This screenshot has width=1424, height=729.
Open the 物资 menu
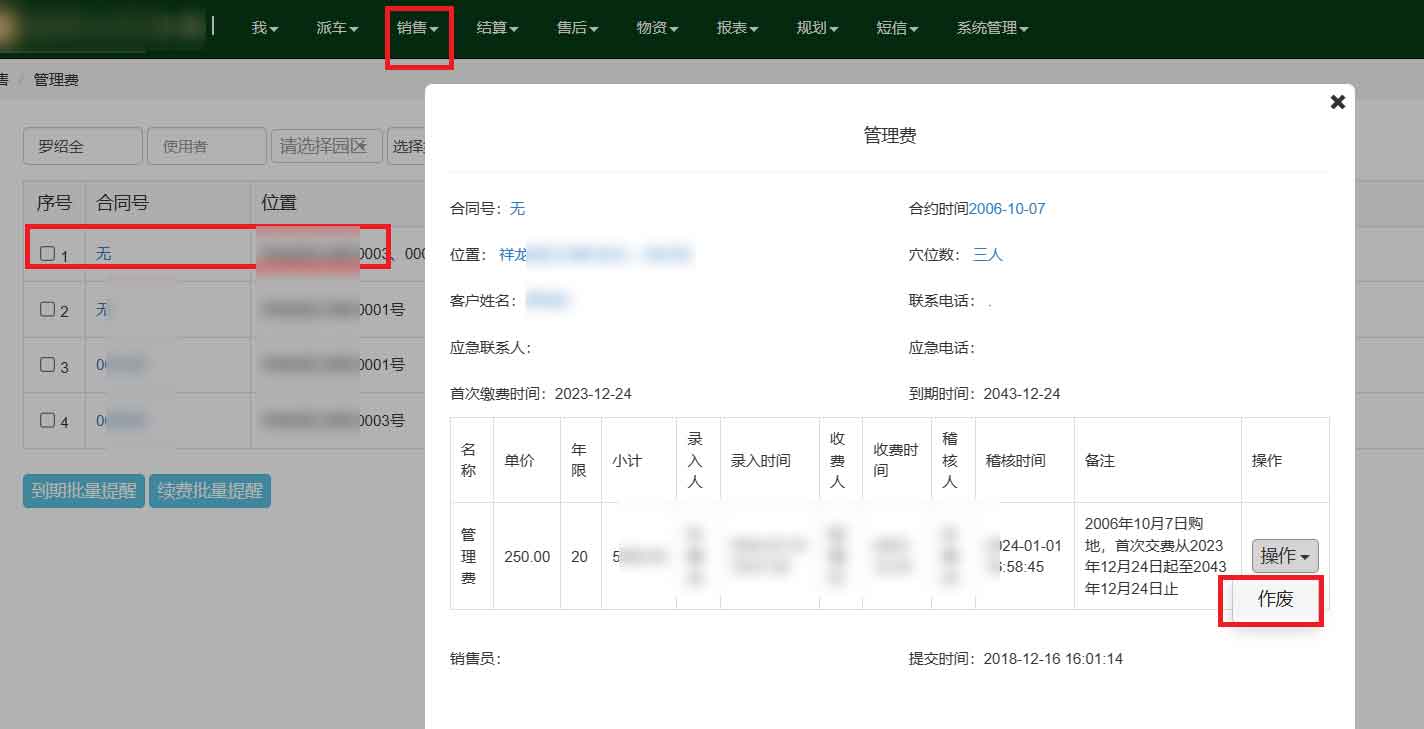point(655,28)
